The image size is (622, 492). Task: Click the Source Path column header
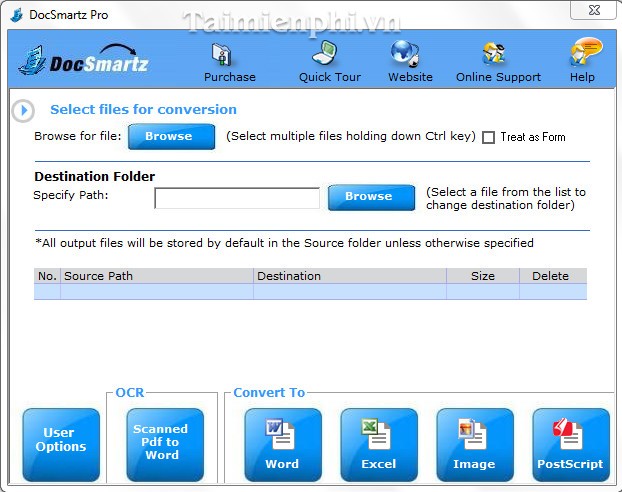157,276
